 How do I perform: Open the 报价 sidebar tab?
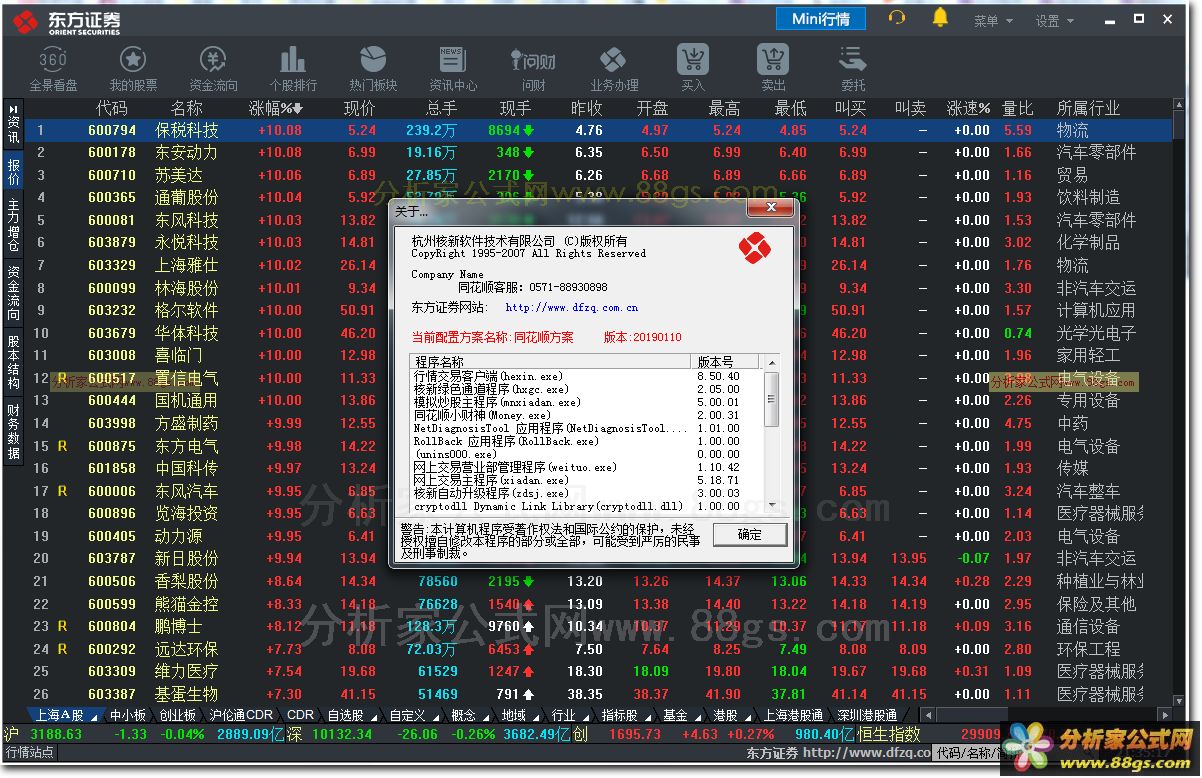pyautogui.click(x=14, y=172)
